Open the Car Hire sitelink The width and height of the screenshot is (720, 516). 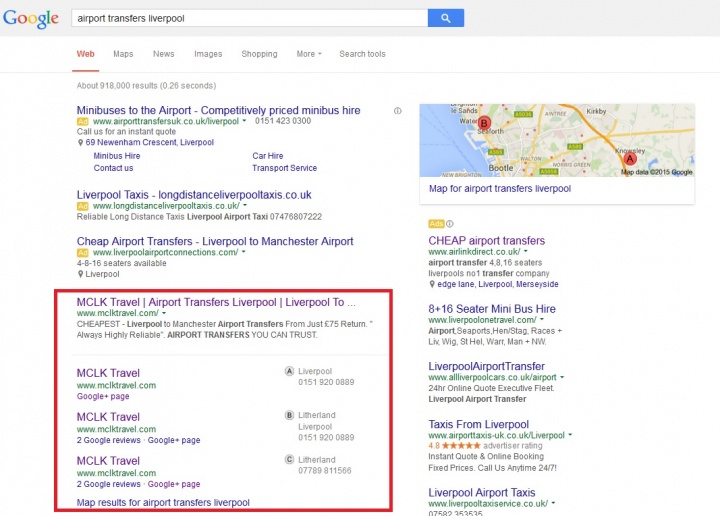click(x=268, y=156)
